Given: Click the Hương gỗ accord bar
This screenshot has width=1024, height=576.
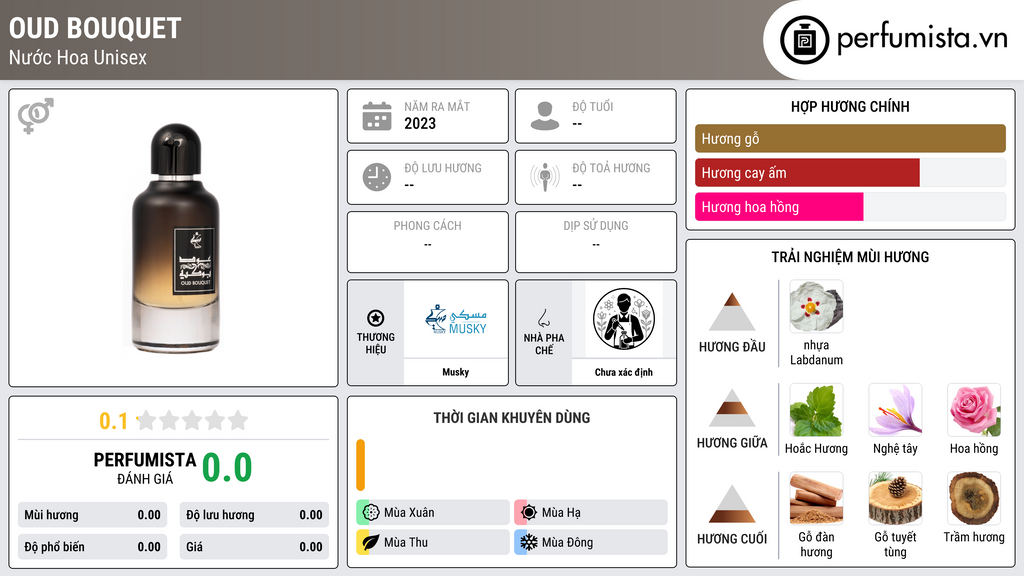Looking at the screenshot, I should (850, 138).
